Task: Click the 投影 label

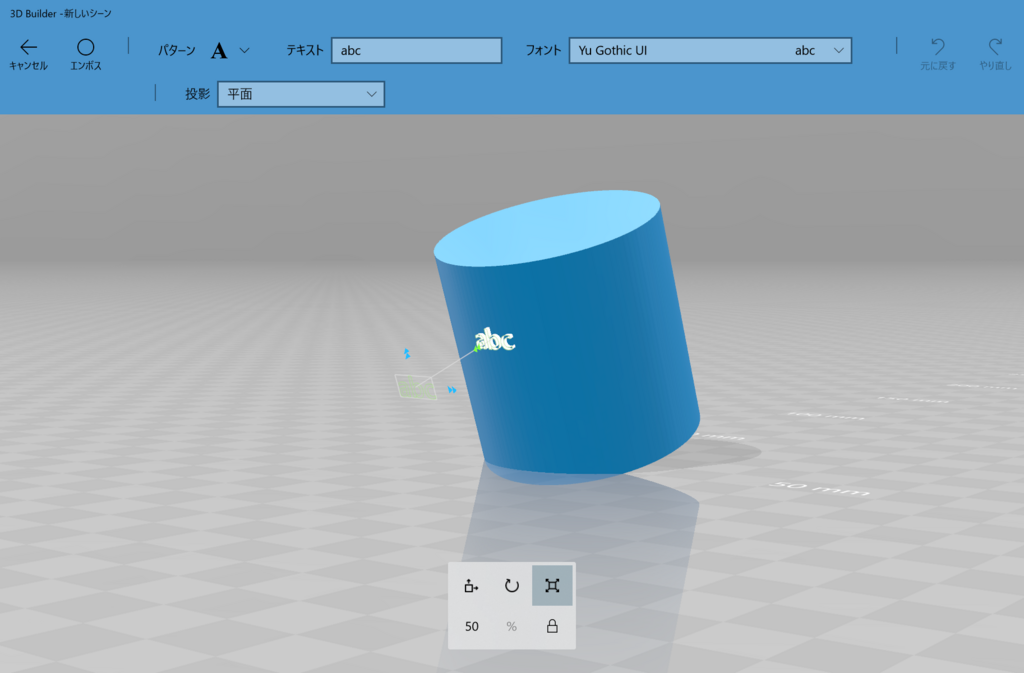Action: [197, 94]
